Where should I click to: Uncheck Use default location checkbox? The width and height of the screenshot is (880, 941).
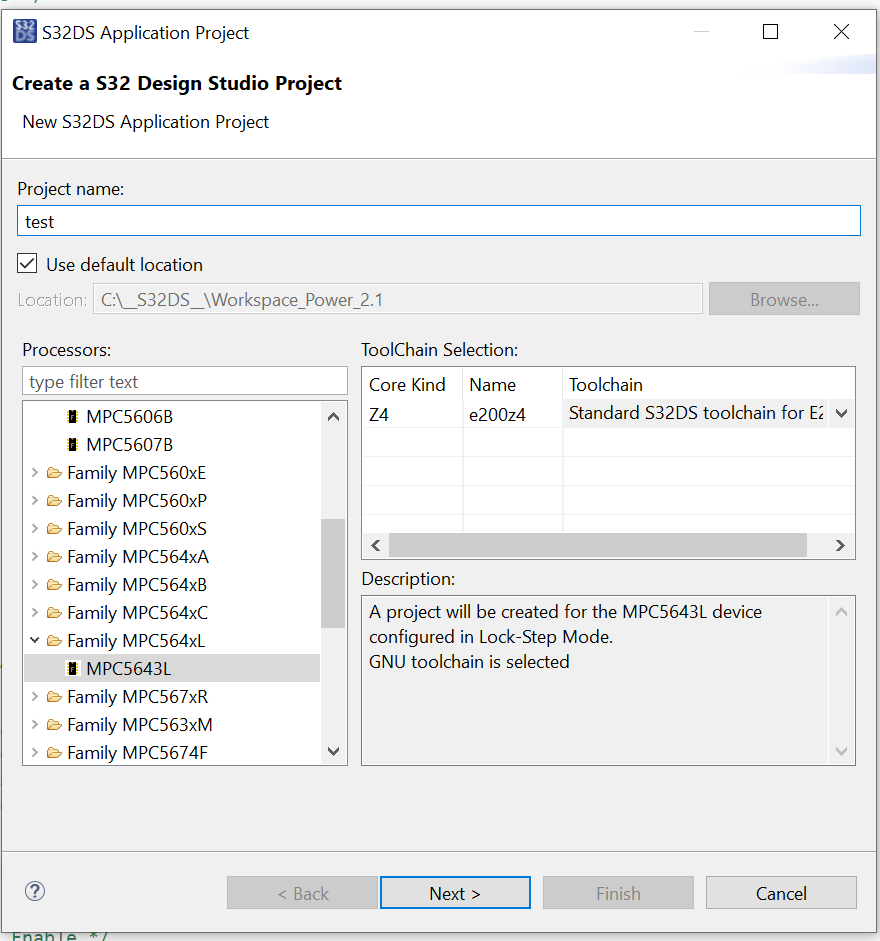pyautogui.click(x=28, y=264)
